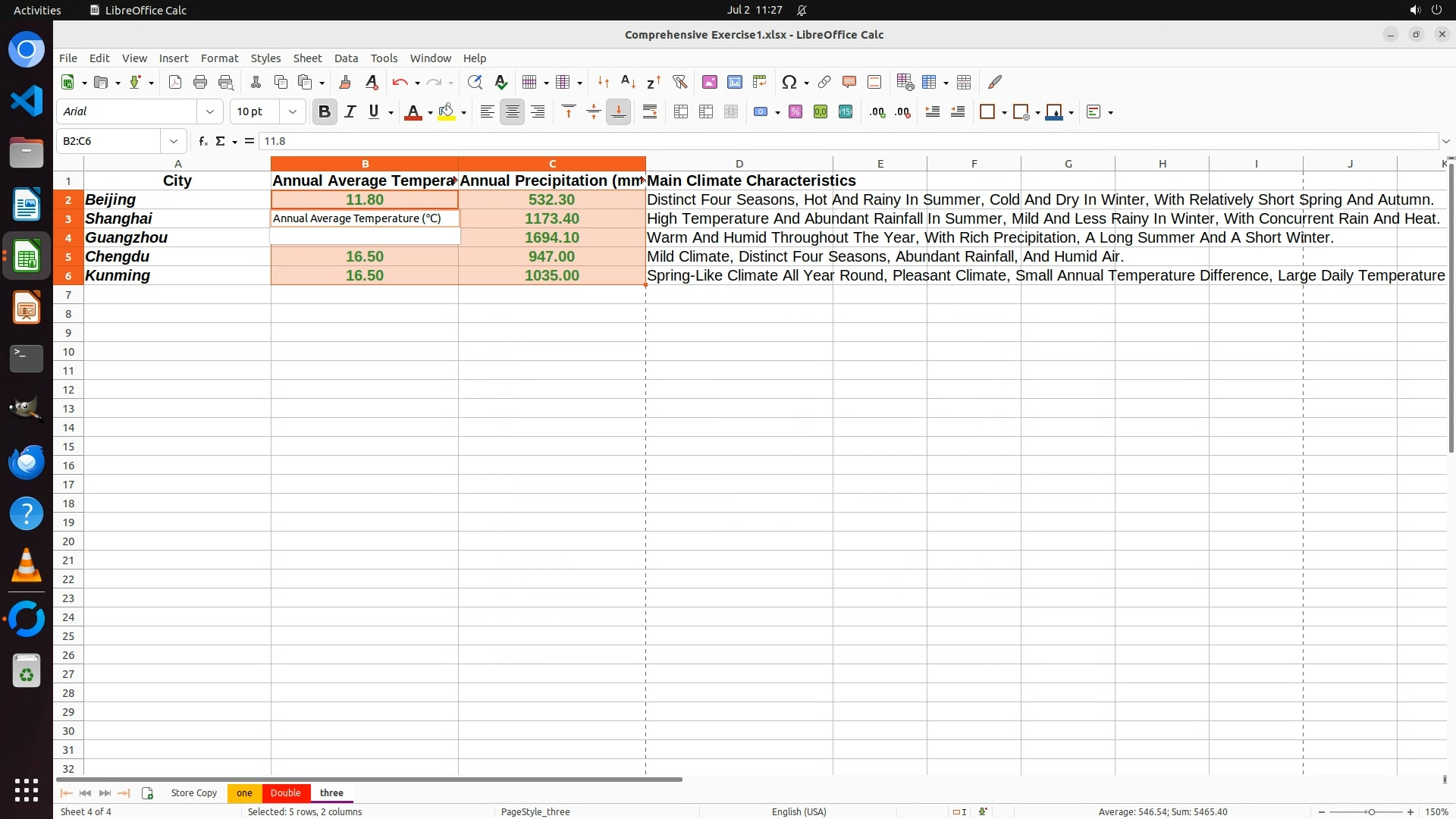Click the Merge and Center Cells icon

[x=681, y=112]
